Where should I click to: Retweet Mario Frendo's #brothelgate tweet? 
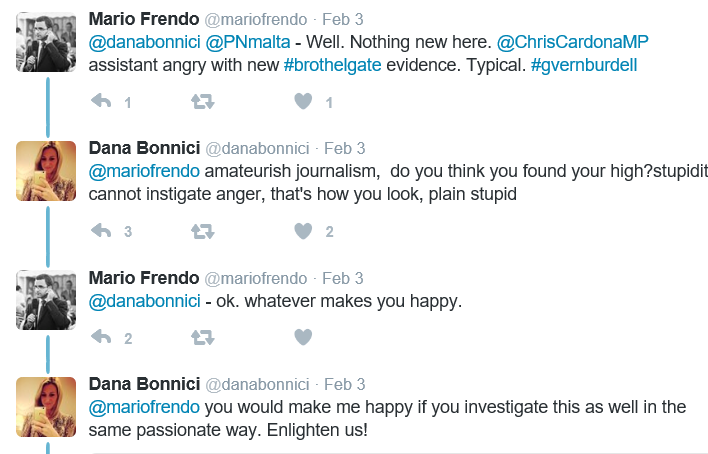[x=203, y=101]
